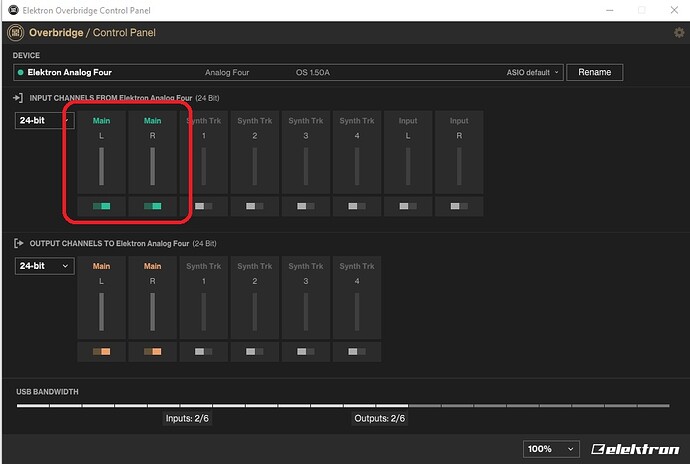Click the title bar application icon

[x=14, y=10]
